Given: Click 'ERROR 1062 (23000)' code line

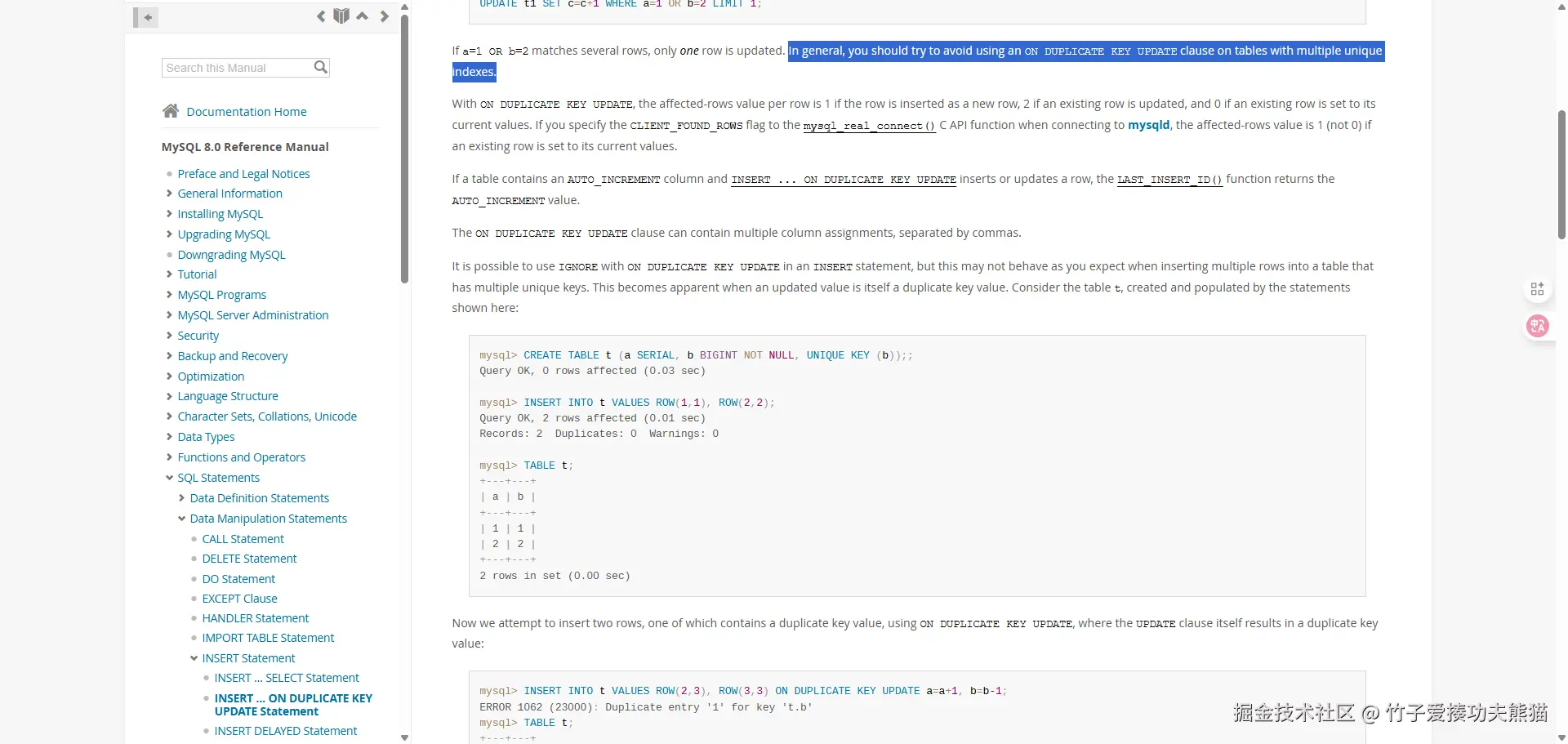Looking at the screenshot, I should (x=646, y=707).
